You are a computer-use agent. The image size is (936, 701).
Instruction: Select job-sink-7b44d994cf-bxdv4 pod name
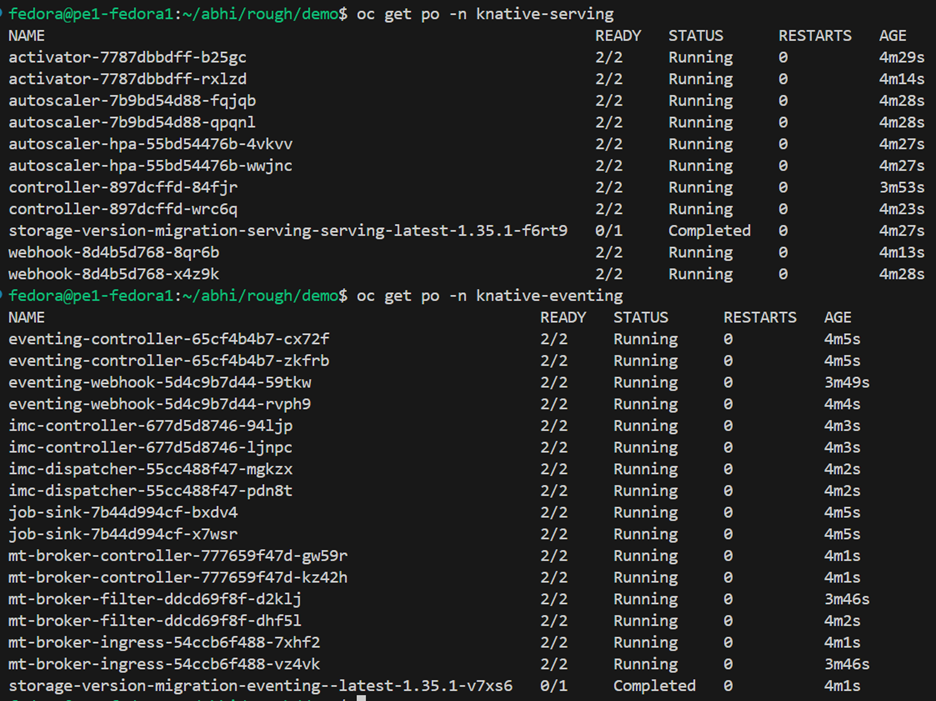[x=123, y=512]
